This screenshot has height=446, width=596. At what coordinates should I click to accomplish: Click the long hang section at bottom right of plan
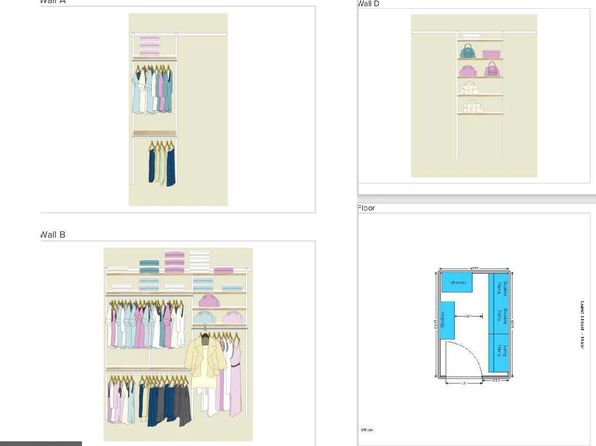(x=499, y=352)
